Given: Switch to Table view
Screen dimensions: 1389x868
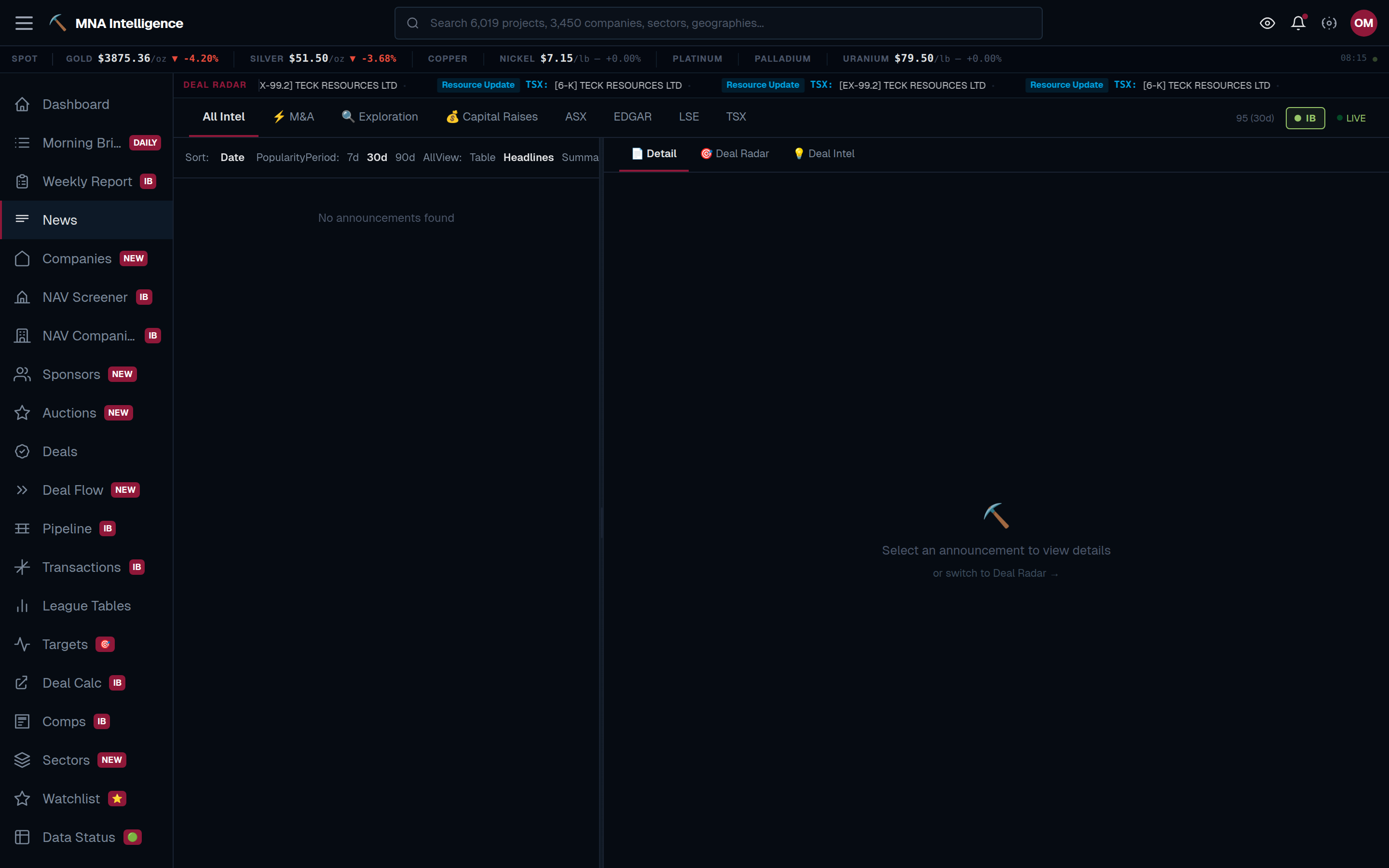Looking at the screenshot, I should (x=482, y=157).
